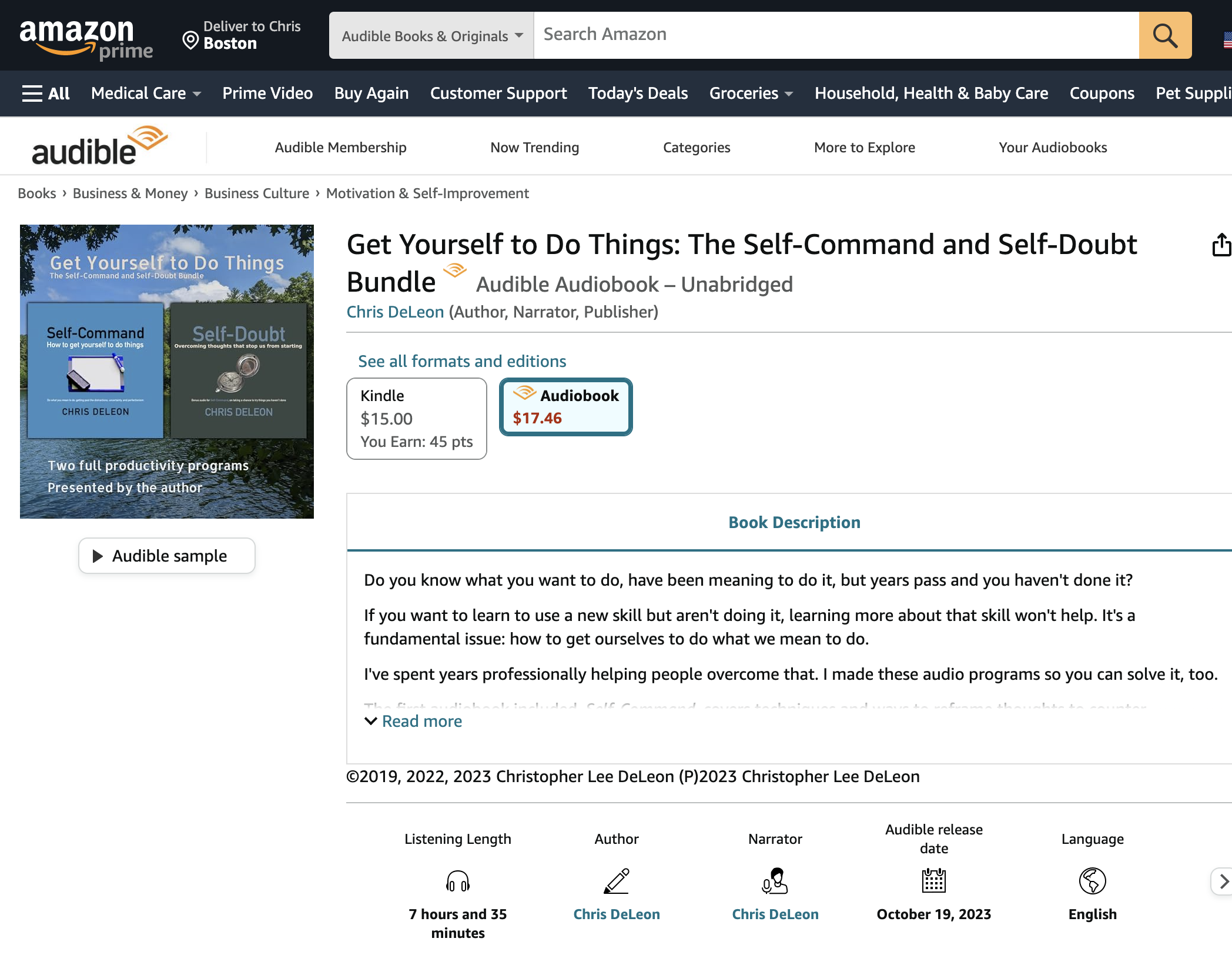Expand the Read more book description
This screenshot has width=1232, height=955.
(413, 721)
